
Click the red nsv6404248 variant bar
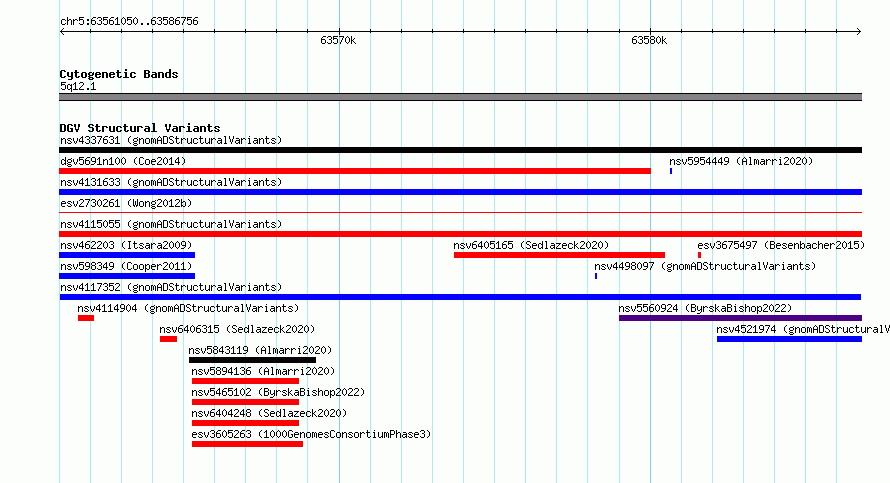click(x=245, y=423)
